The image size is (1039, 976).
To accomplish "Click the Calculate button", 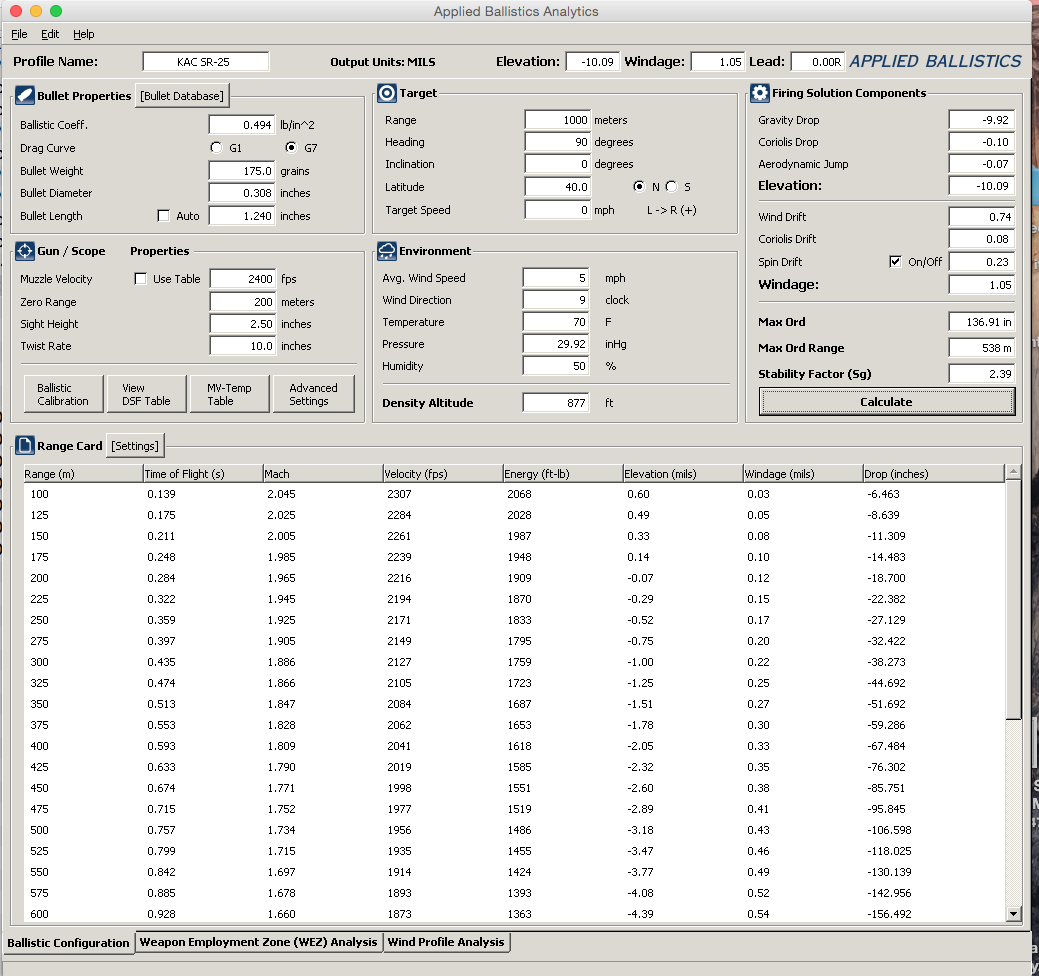I will coord(887,402).
